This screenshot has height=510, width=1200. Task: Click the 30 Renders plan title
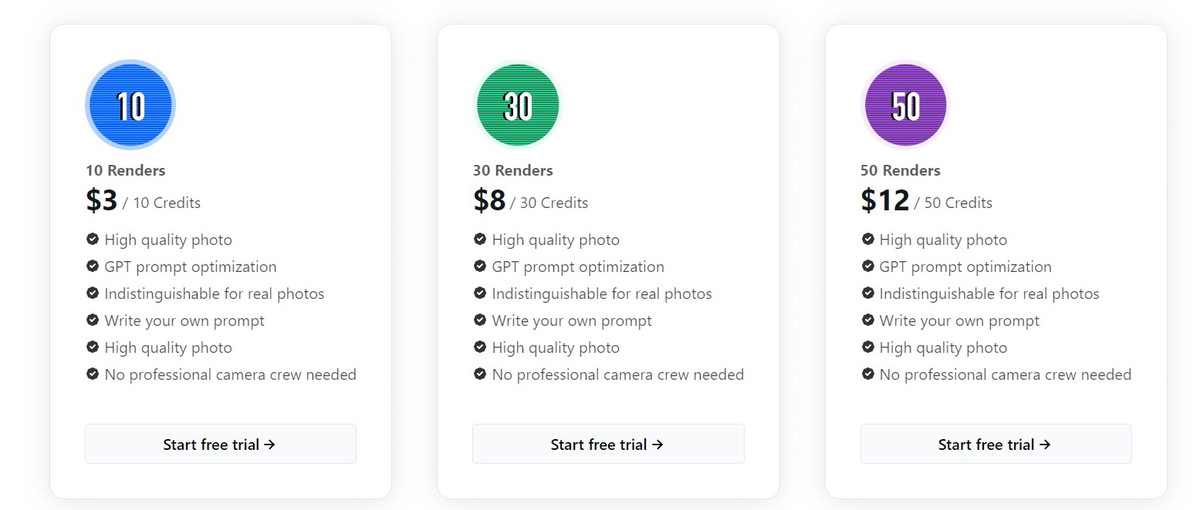point(513,171)
